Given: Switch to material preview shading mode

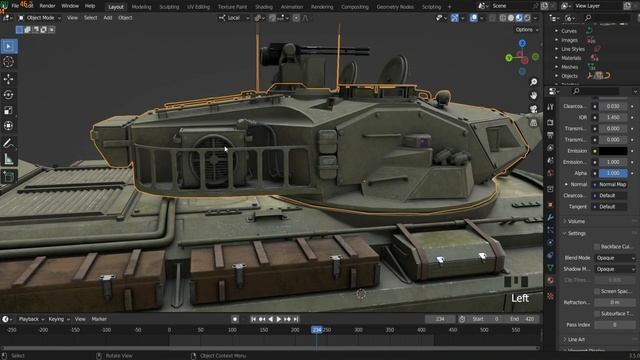Looking at the screenshot, I should 519,18.
